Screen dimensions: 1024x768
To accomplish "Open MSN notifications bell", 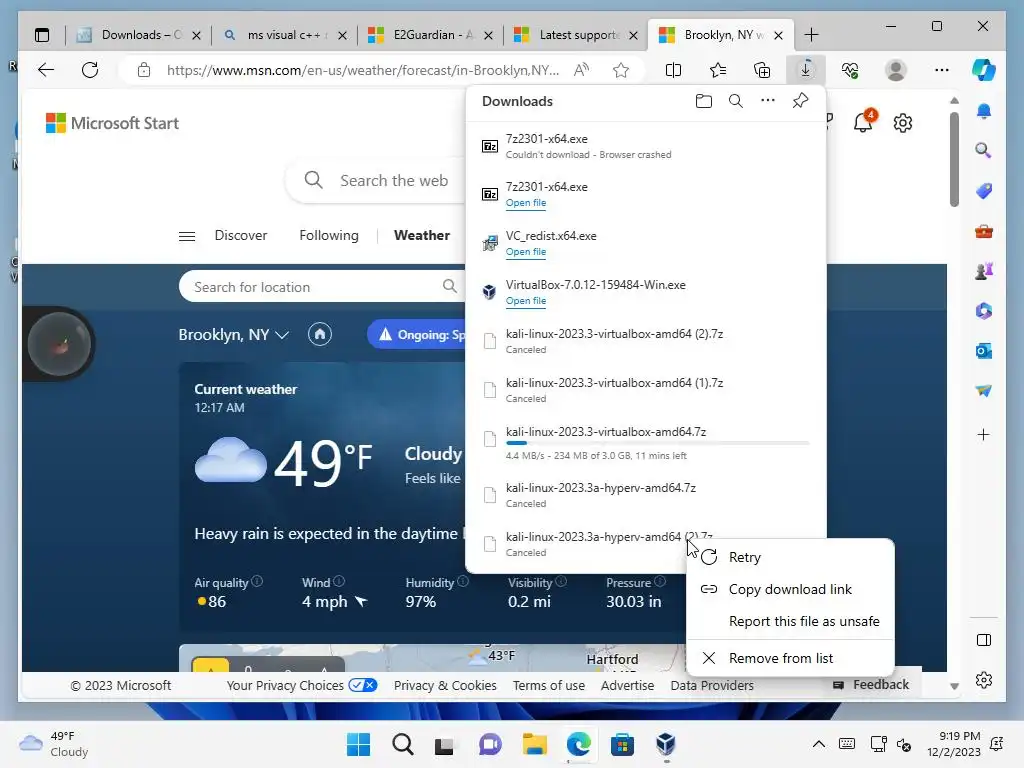I will (863, 121).
